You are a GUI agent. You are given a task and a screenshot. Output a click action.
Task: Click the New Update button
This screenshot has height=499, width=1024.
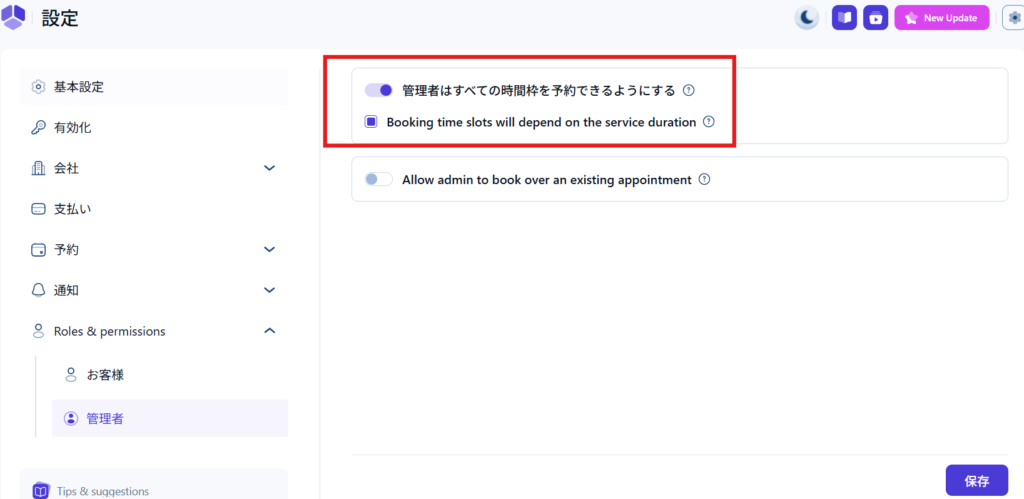pos(942,18)
